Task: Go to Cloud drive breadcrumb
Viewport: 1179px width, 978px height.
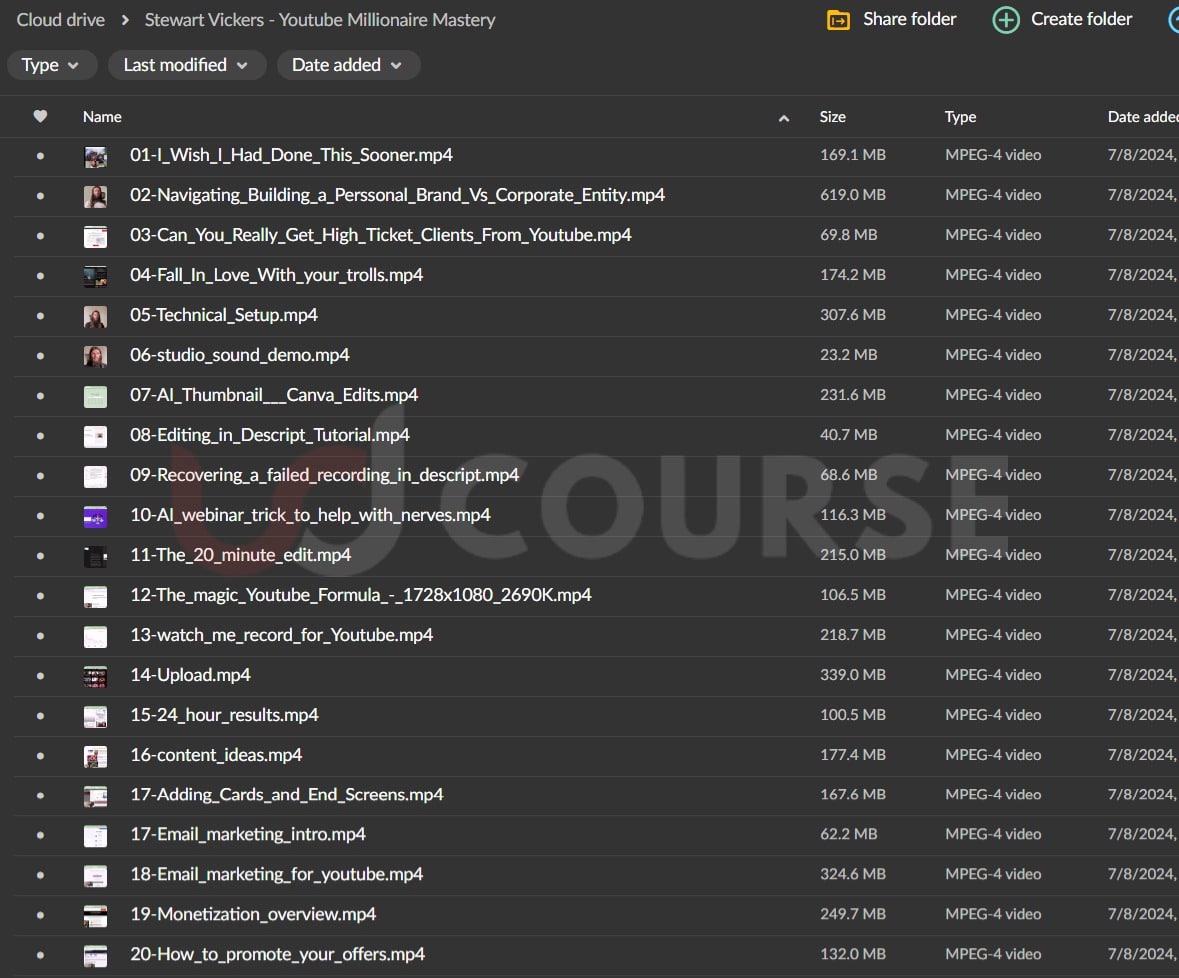Action: (x=60, y=20)
